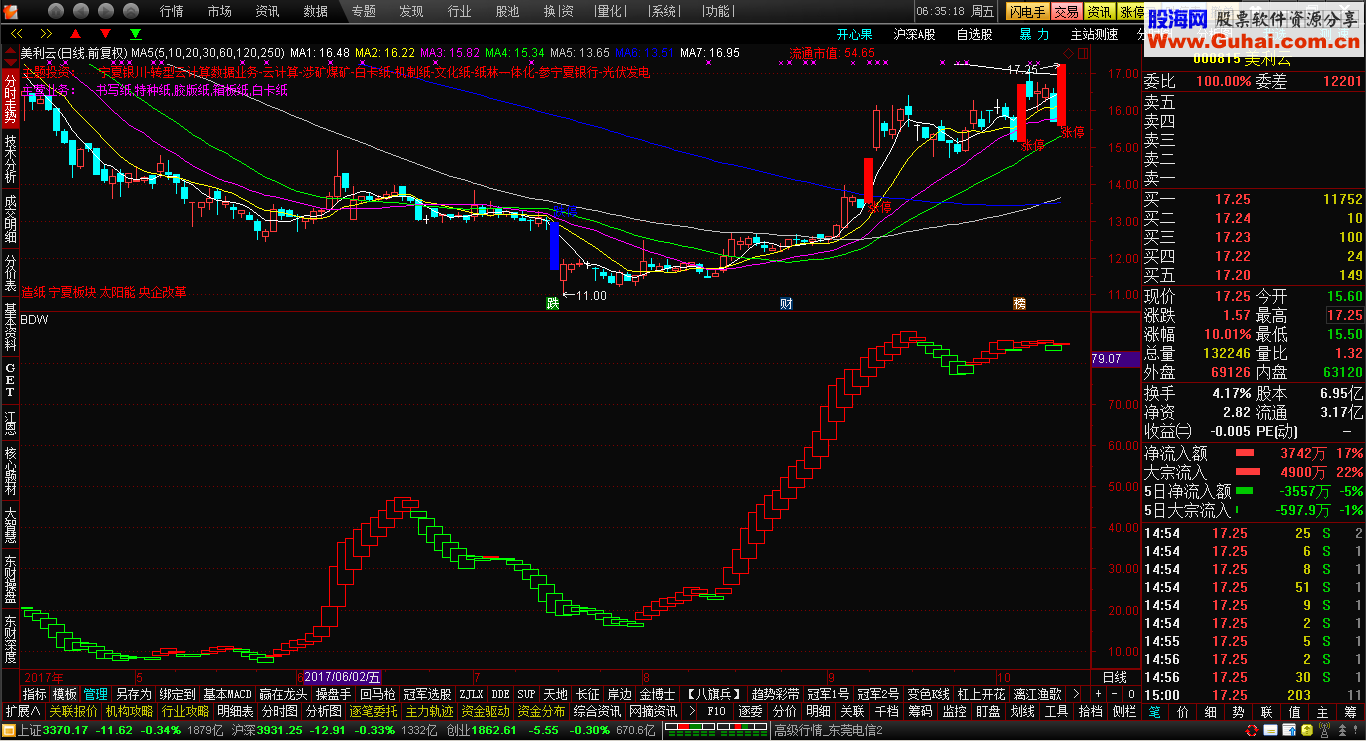Click the 跌 event marker on timeline
Image resolution: width=1366 pixels, height=741 pixels.
(551, 303)
